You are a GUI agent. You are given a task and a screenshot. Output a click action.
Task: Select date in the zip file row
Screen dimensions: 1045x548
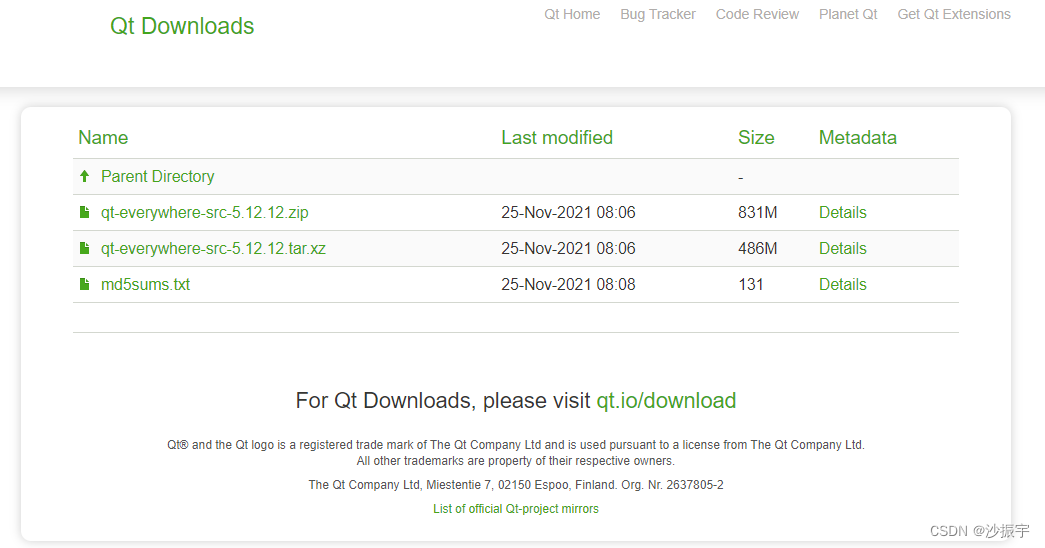568,213
